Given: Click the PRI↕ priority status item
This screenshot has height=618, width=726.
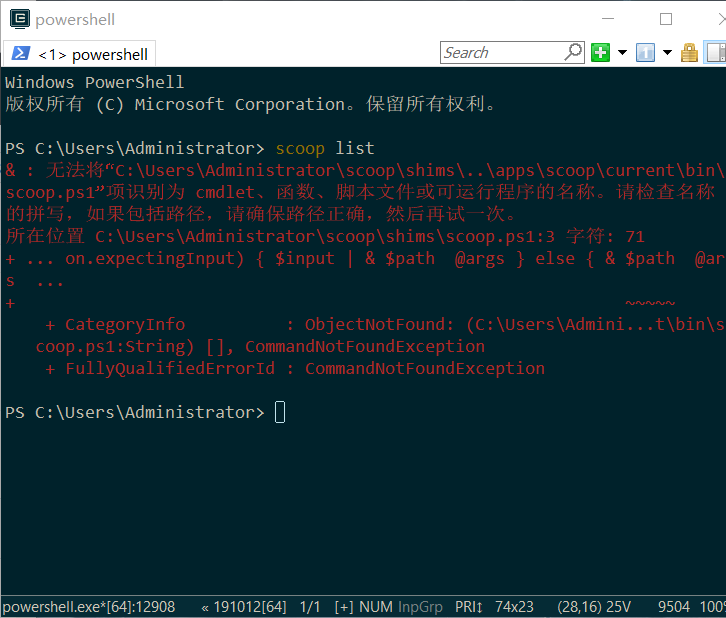Looking at the screenshot, I should 469,606.
